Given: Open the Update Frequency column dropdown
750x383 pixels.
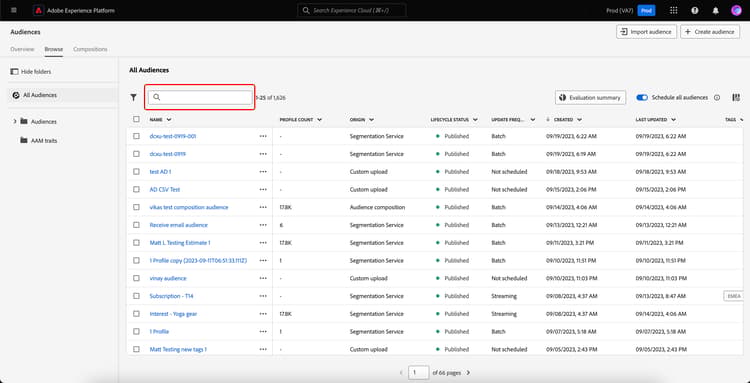Looking at the screenshot, I should pyautogui.click(x=533, y=120).
